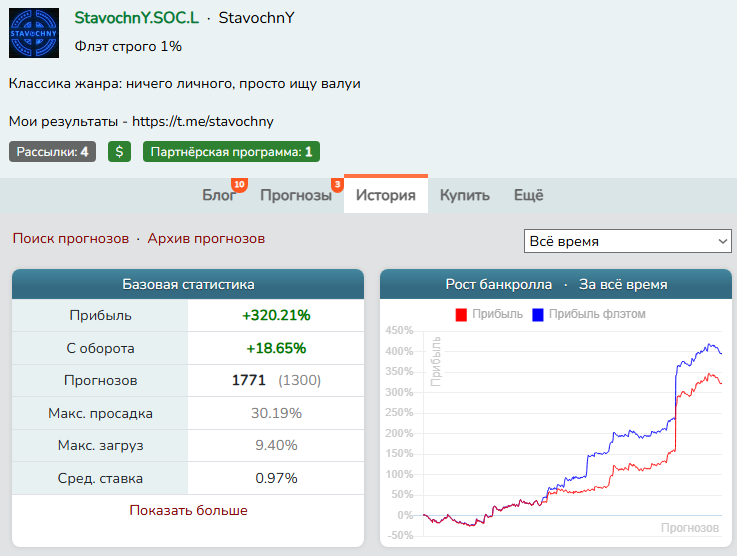737x556 pixels.
Task: Open the StavochnY avatar logo image
Action: [x=34, y=33]
